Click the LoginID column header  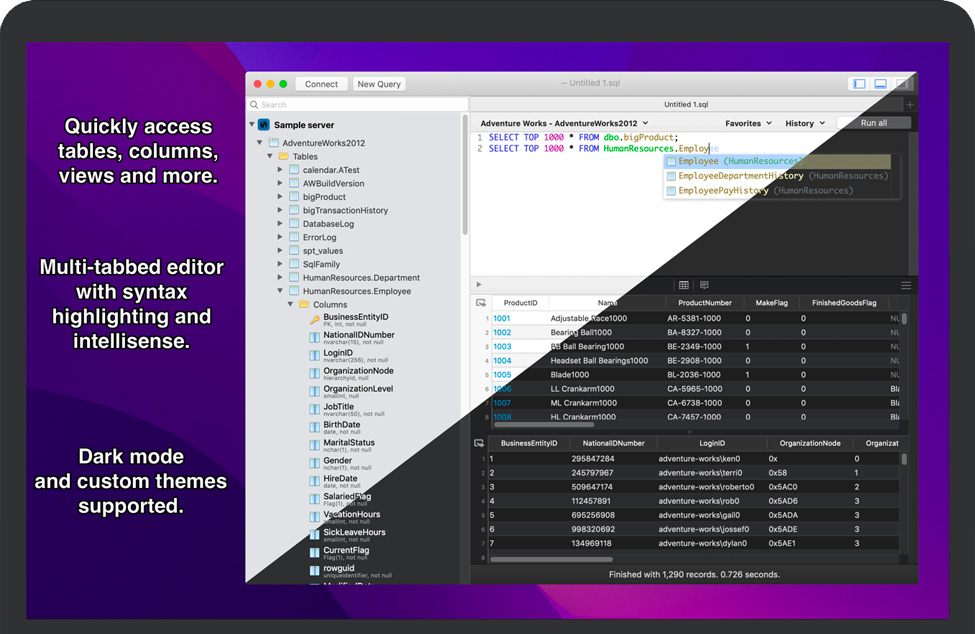point(712,443)
